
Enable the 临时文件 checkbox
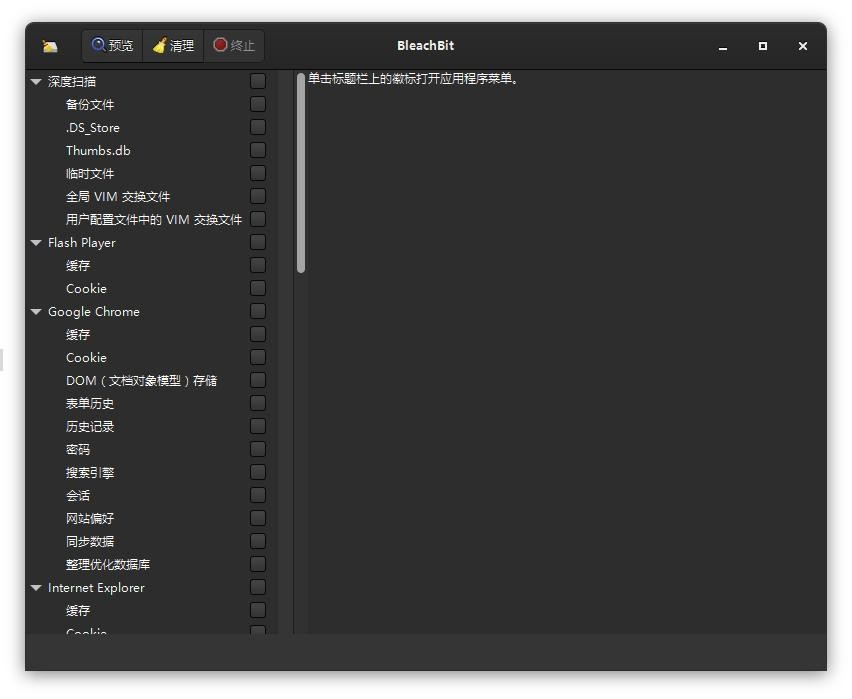click(x=258, y=173)
